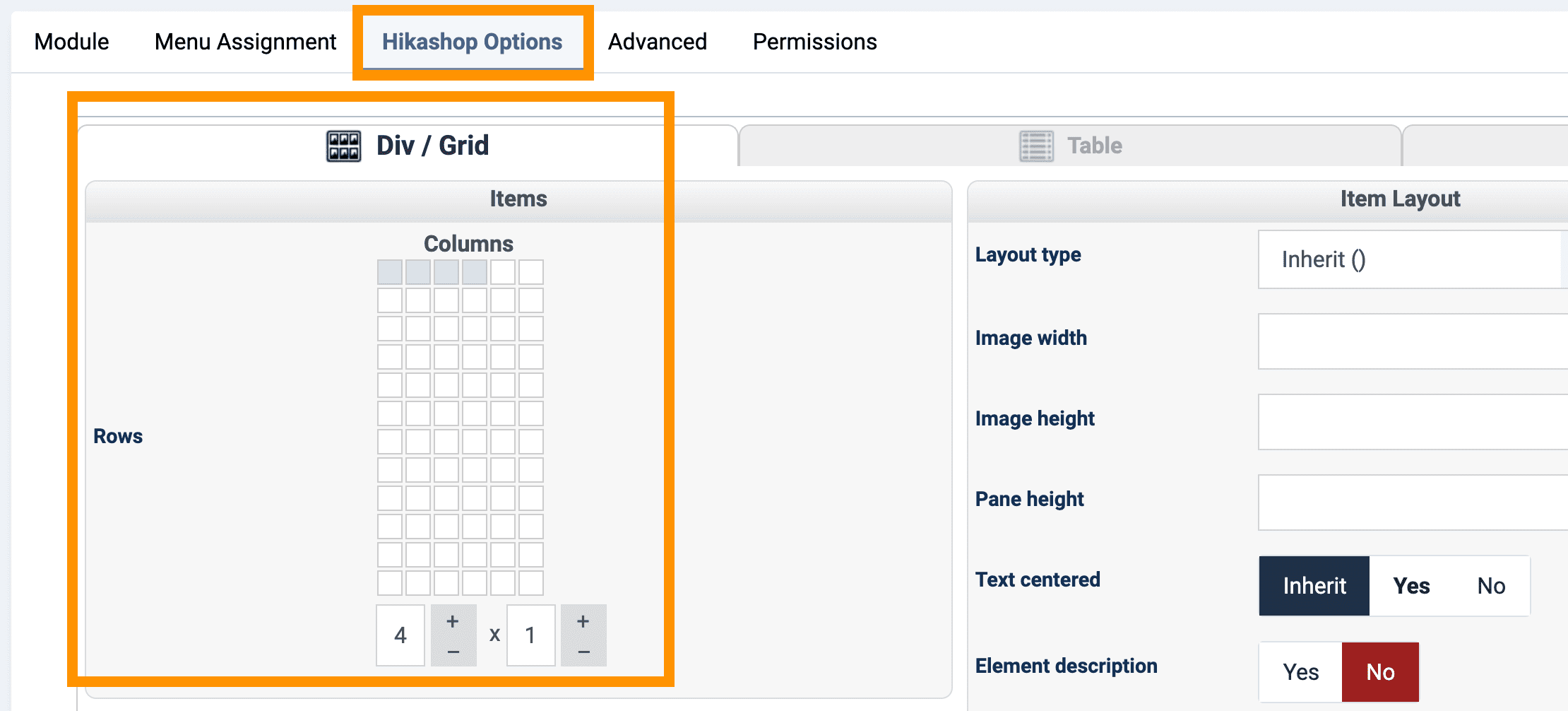This screenshot has width=1568, height=711.
Task: Click the columns count field showing 4
Action: pyautogui.click(x=400, y=635)
